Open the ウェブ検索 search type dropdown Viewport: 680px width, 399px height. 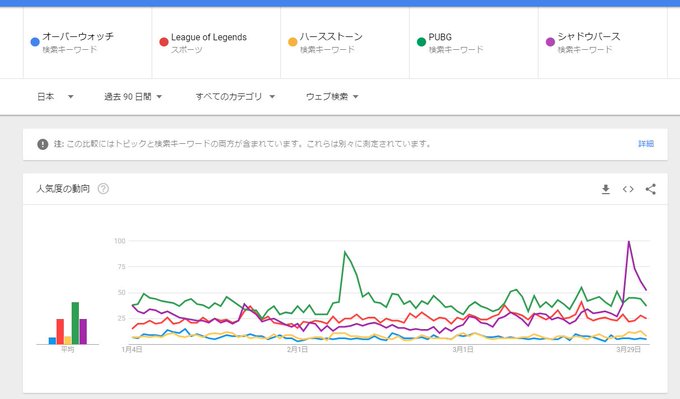pos(332,96)
